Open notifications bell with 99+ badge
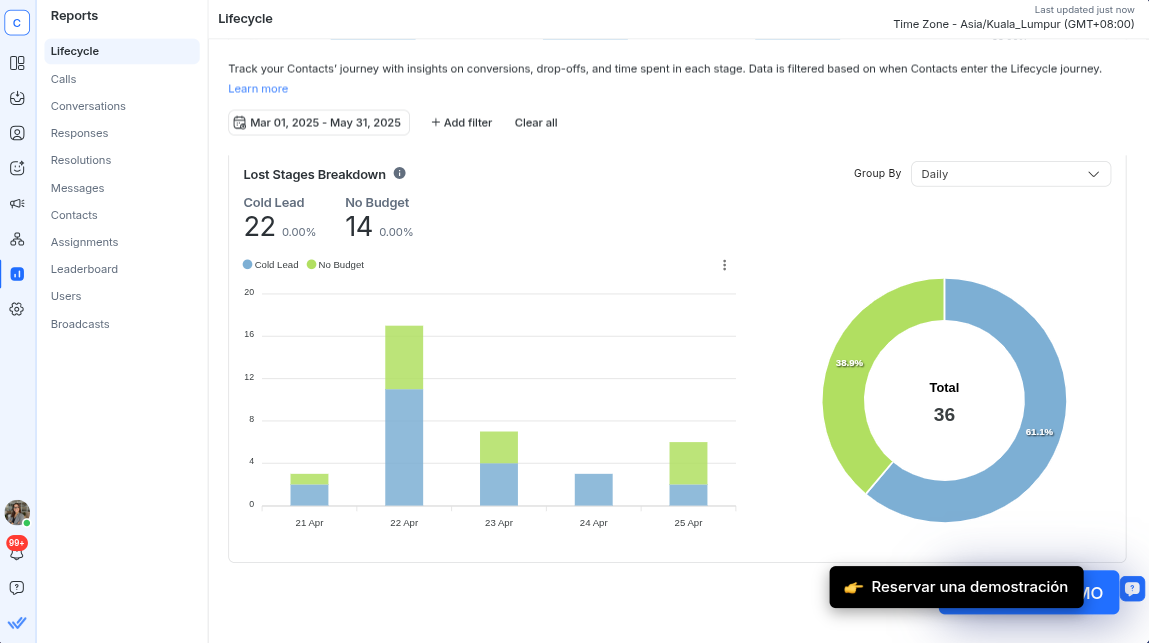This screenshot has height=643, width=1149. [x=17, y=548]
